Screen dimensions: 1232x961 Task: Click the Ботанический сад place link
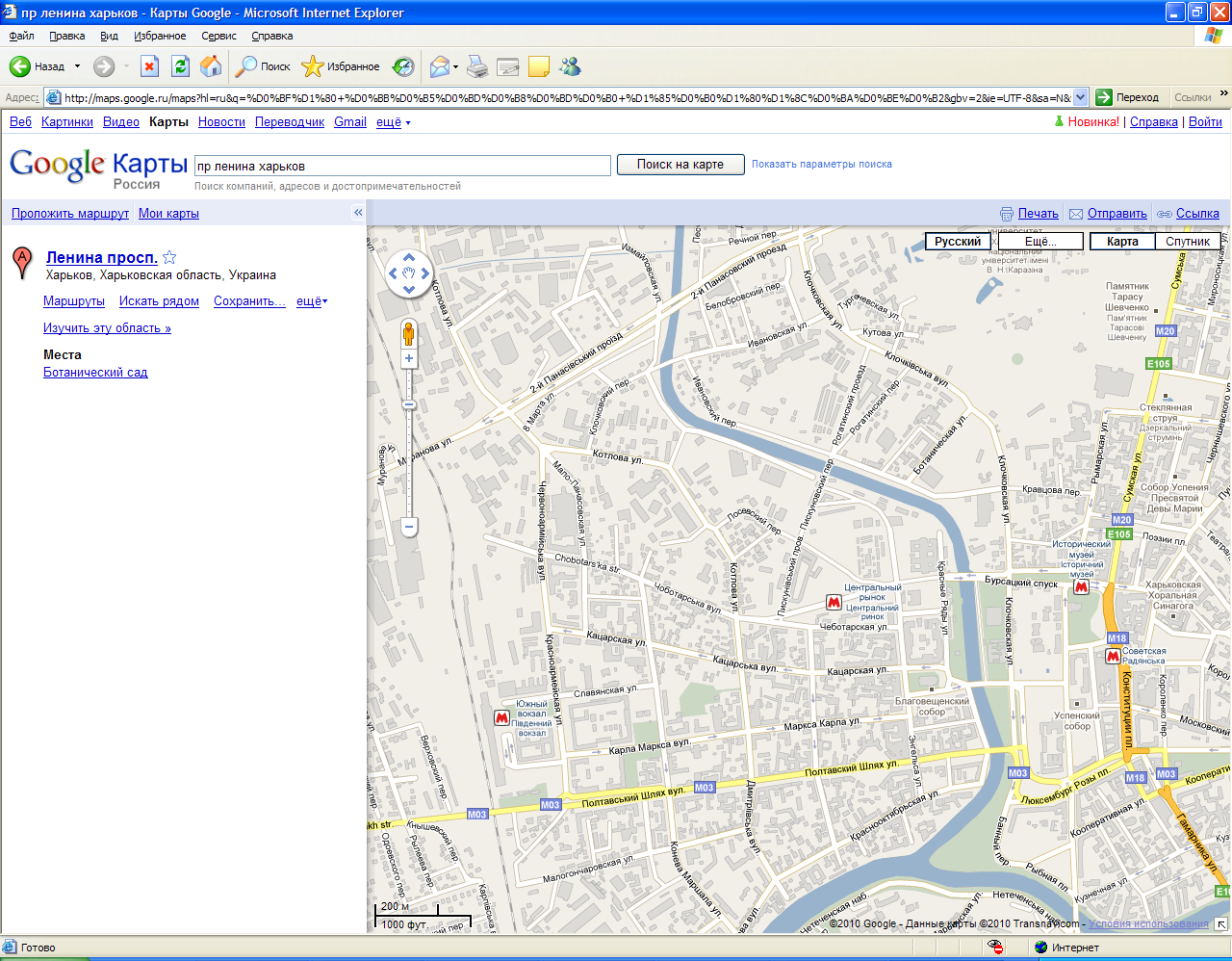point(95,373)
